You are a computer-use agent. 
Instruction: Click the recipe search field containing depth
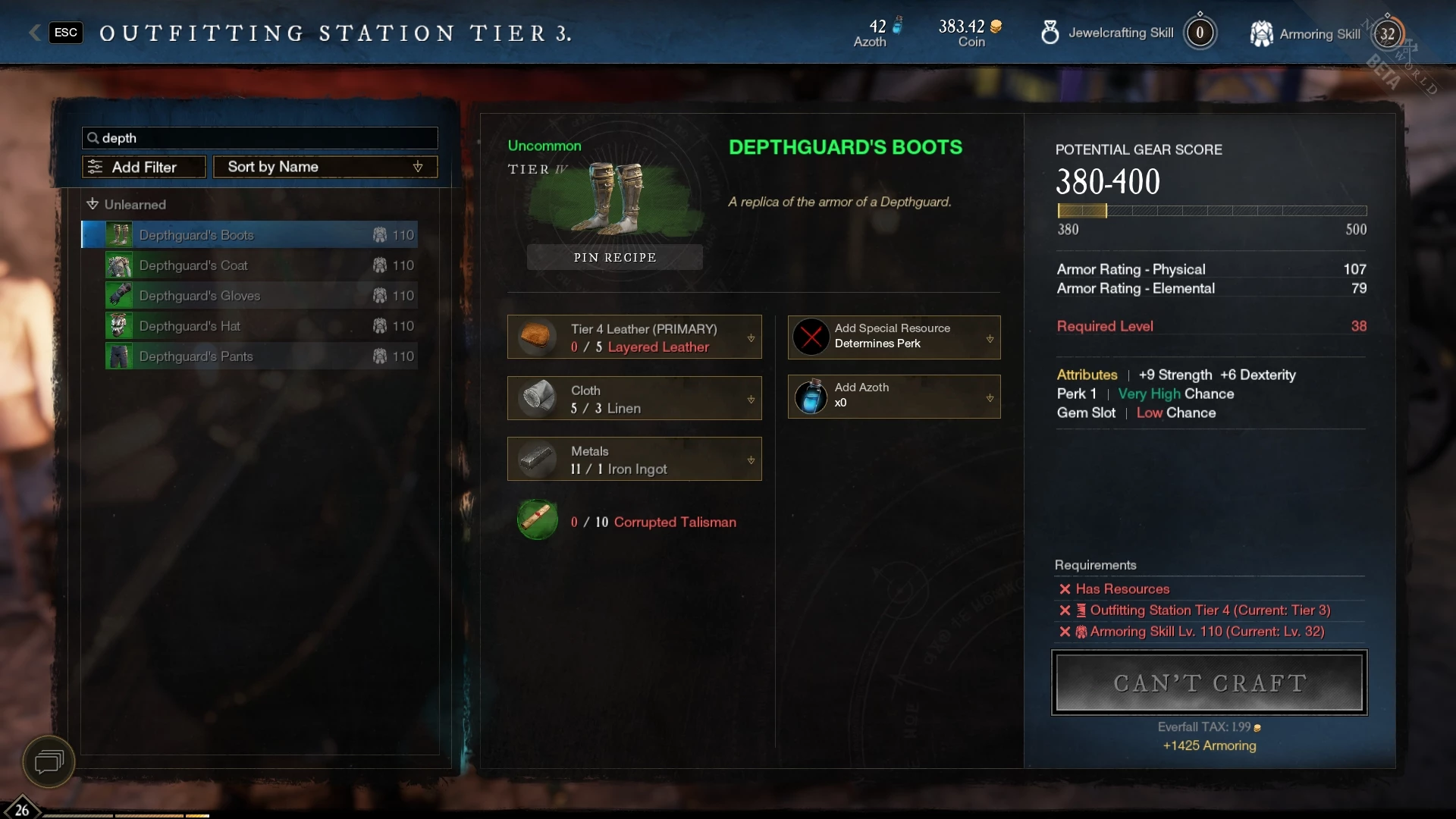tap(259, 137)
